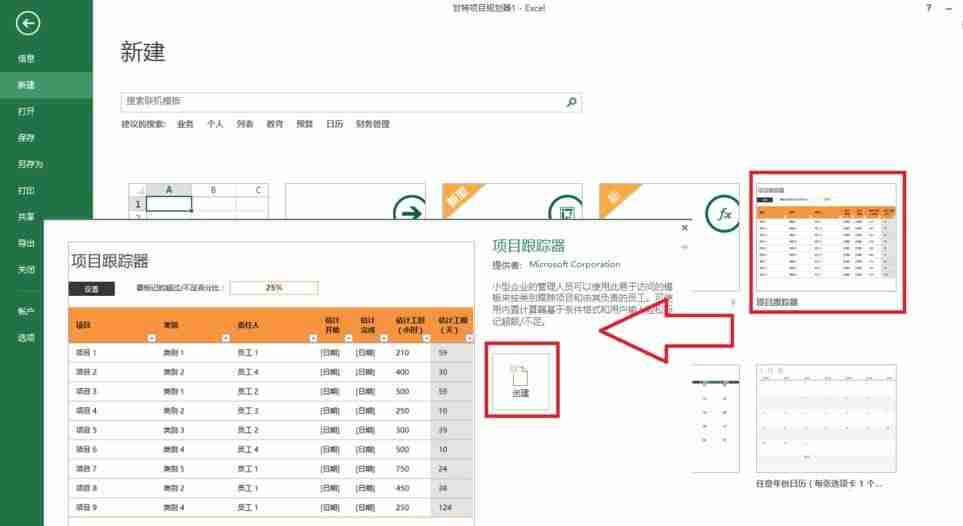The image size is (963, 526).
Task: Click the 预算 suggested search link
Action: coord(305,124)
